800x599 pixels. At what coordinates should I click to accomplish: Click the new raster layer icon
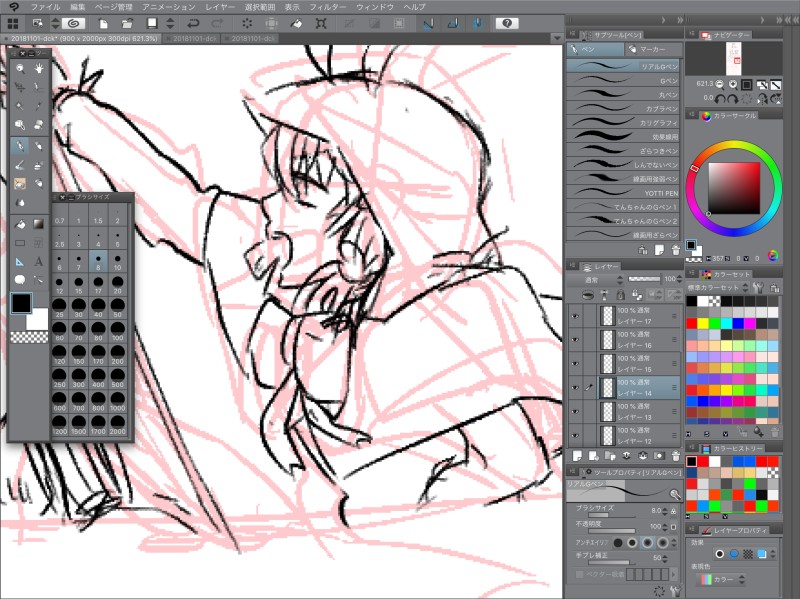[x=578, y=456]
